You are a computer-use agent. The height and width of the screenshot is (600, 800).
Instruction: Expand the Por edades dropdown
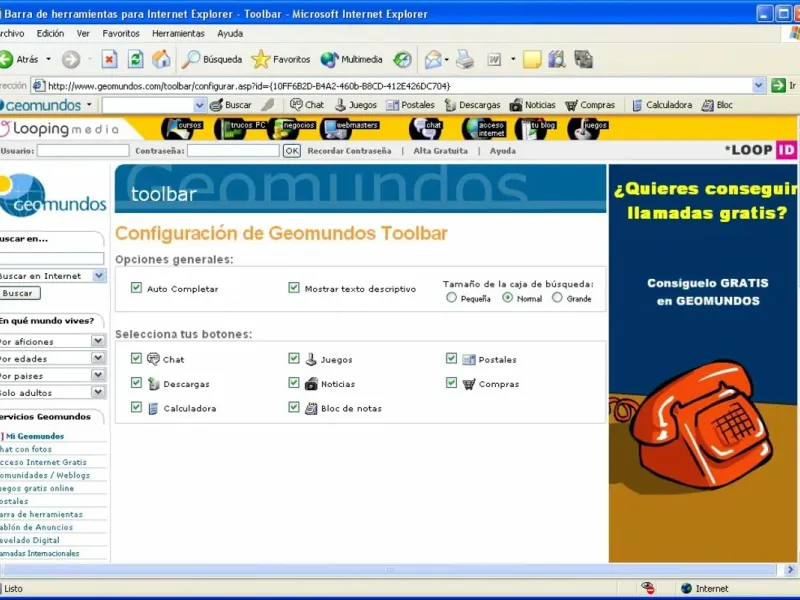[x=98, y=358]
